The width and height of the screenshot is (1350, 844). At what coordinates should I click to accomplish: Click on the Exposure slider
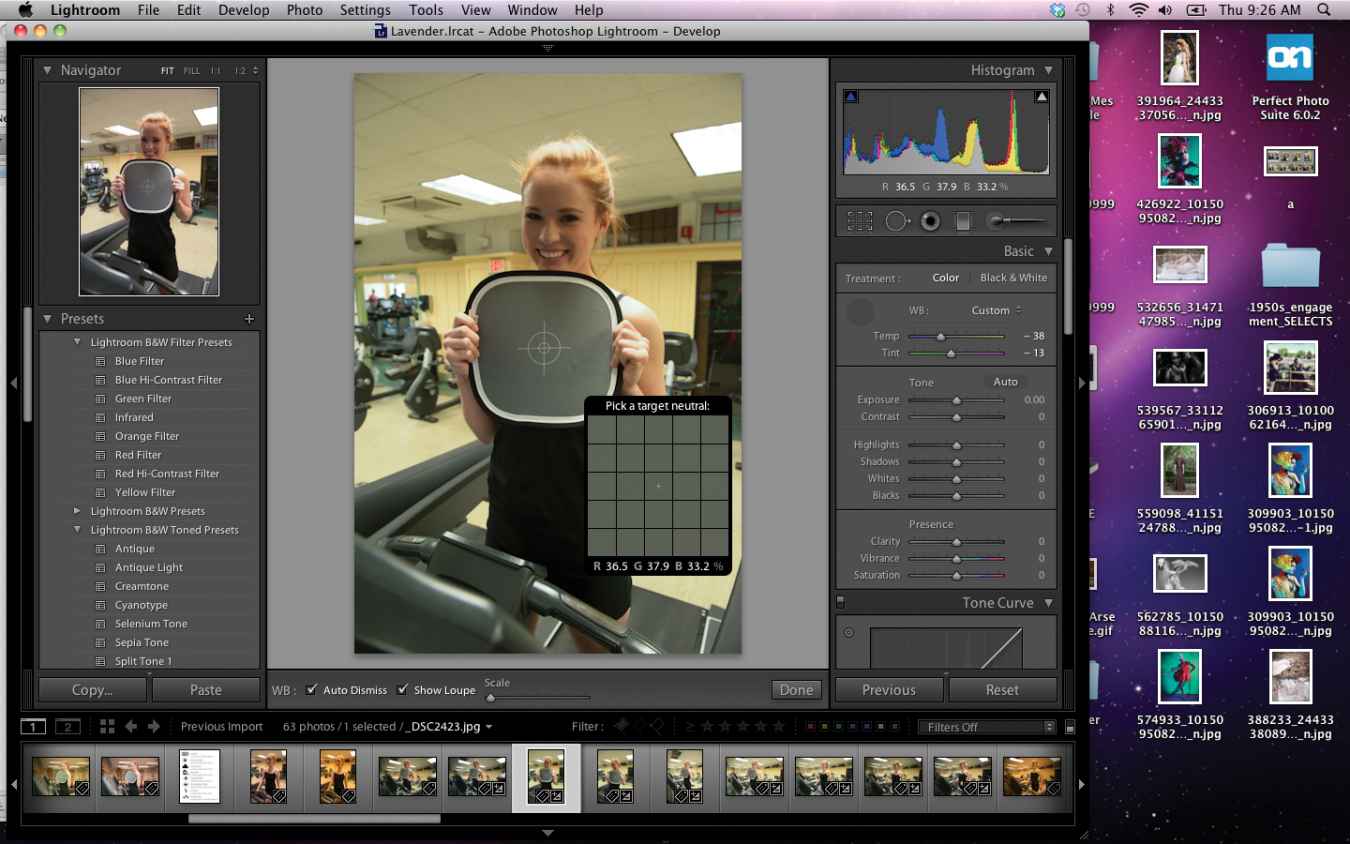pyautogui.click(x=957, y=400)
